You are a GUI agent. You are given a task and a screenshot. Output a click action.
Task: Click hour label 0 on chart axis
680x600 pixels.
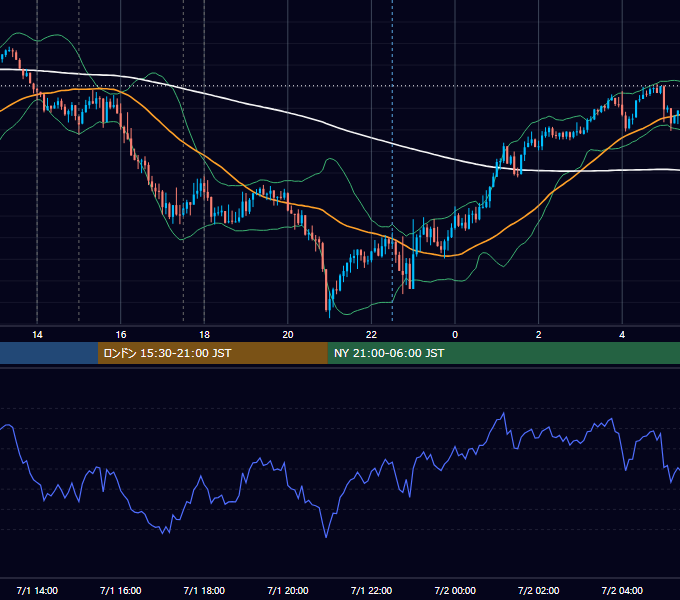pyautogui.click(x=455, y=335)
